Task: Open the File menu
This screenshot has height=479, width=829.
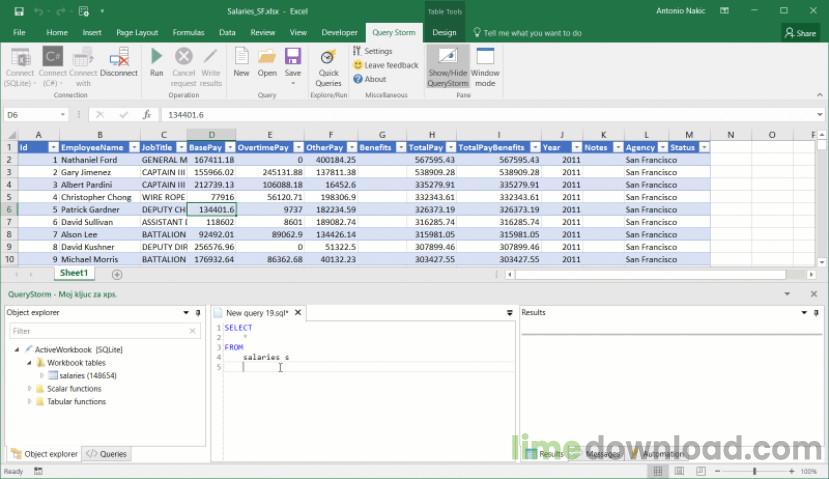Action: tap(19, 33)
